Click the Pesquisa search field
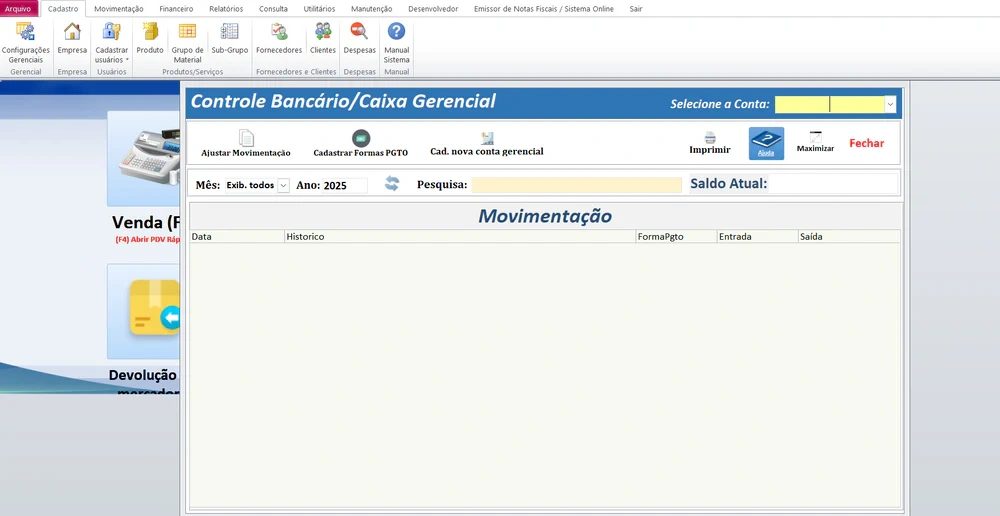 [576, 185]
